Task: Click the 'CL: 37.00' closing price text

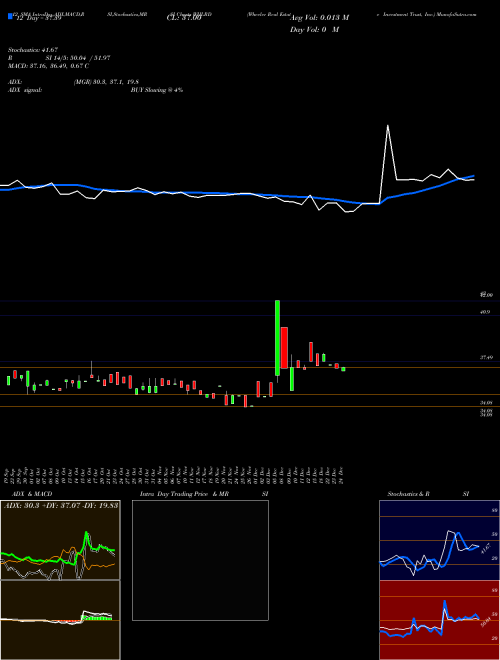Action: tap(186, 18)
